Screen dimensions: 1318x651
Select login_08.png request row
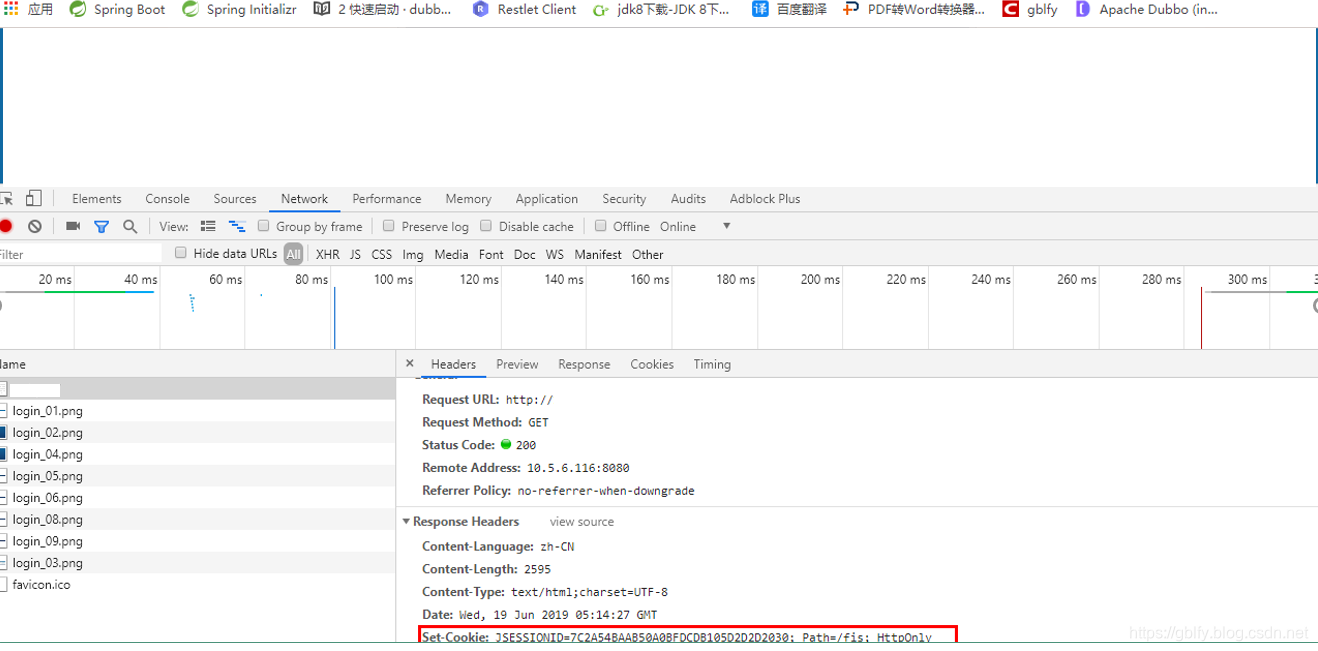coord(198,519)
